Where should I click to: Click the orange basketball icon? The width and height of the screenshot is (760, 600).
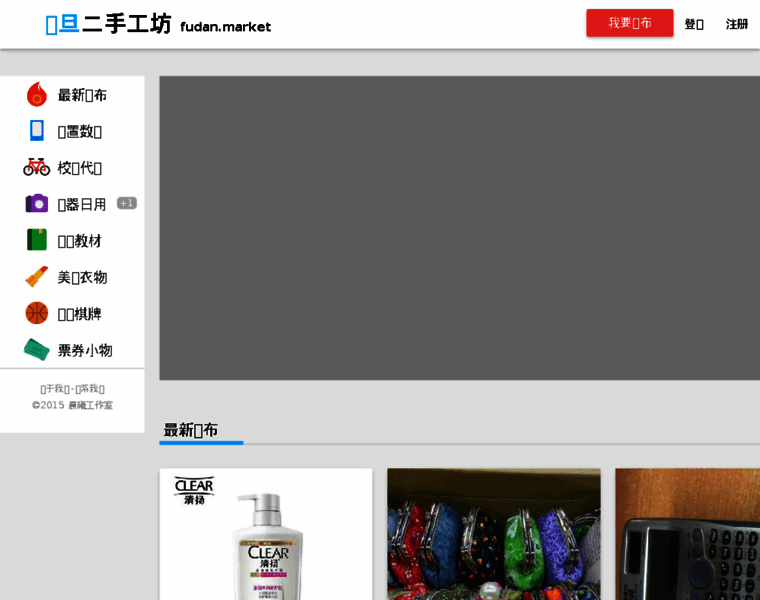(x=37, y=313)
